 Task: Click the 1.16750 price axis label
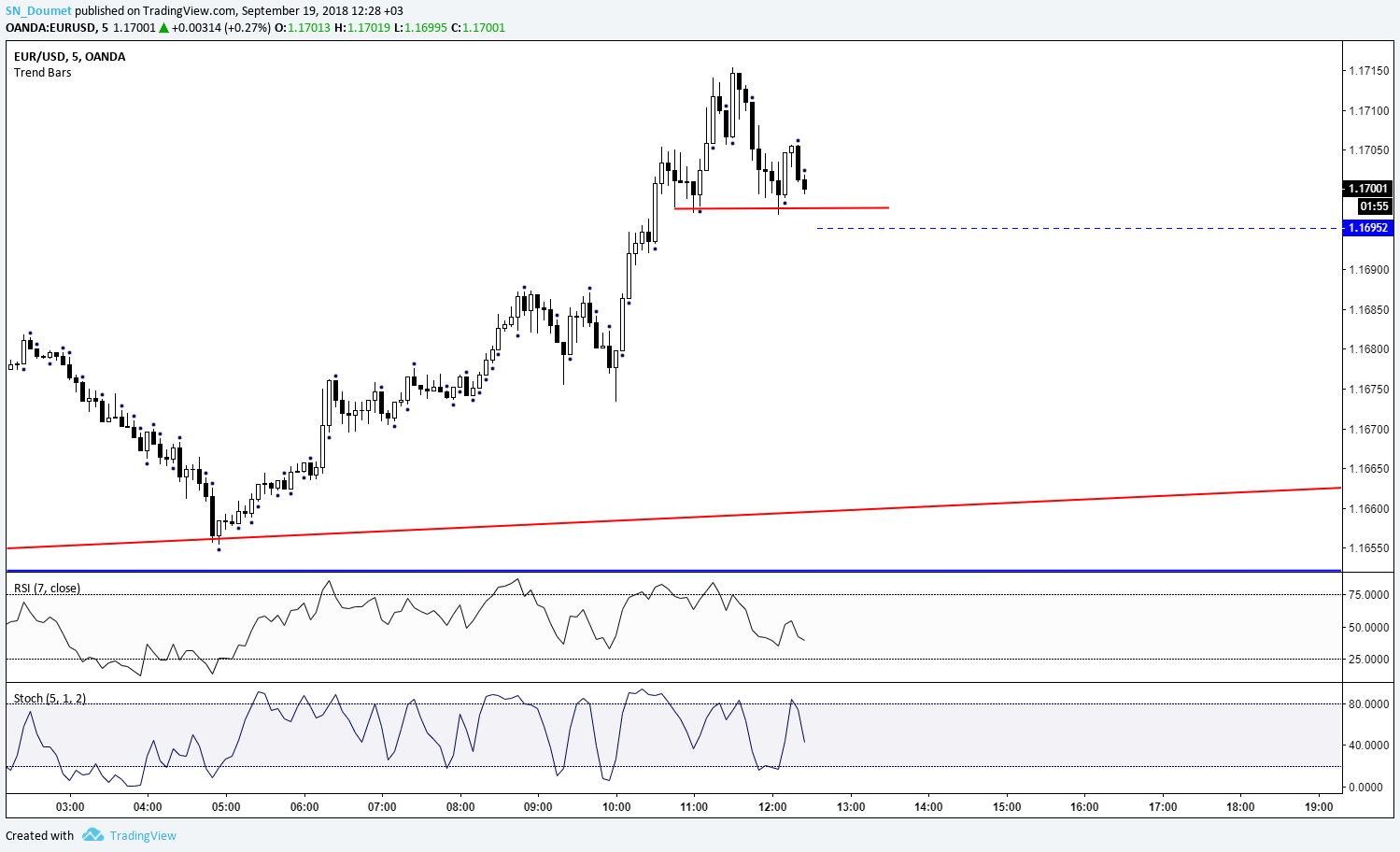point(1368,389)
